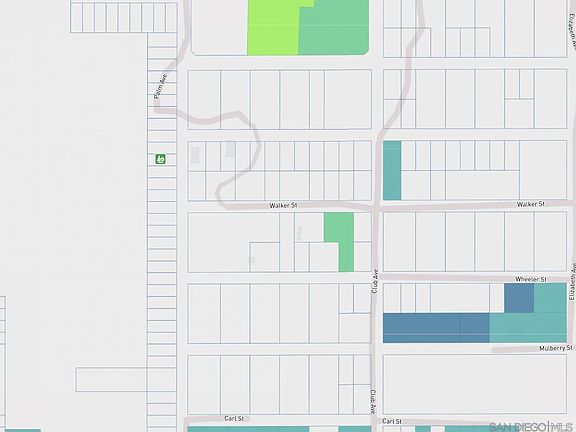Click the Carl St label right of Club Ave

click(392, 421)
